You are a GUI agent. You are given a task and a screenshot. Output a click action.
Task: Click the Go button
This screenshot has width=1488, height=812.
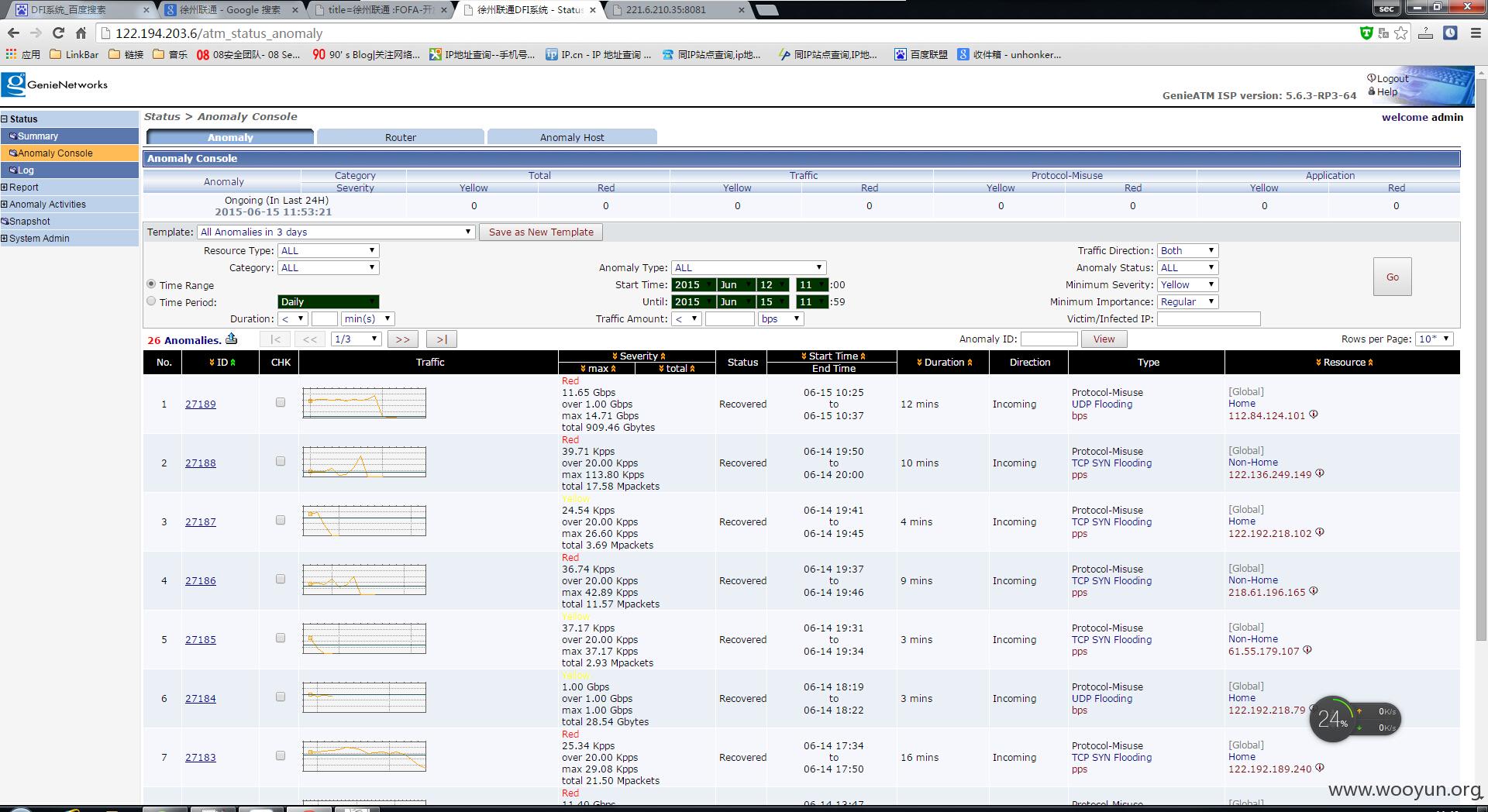pyautogui.click(x=1392, y=277)
